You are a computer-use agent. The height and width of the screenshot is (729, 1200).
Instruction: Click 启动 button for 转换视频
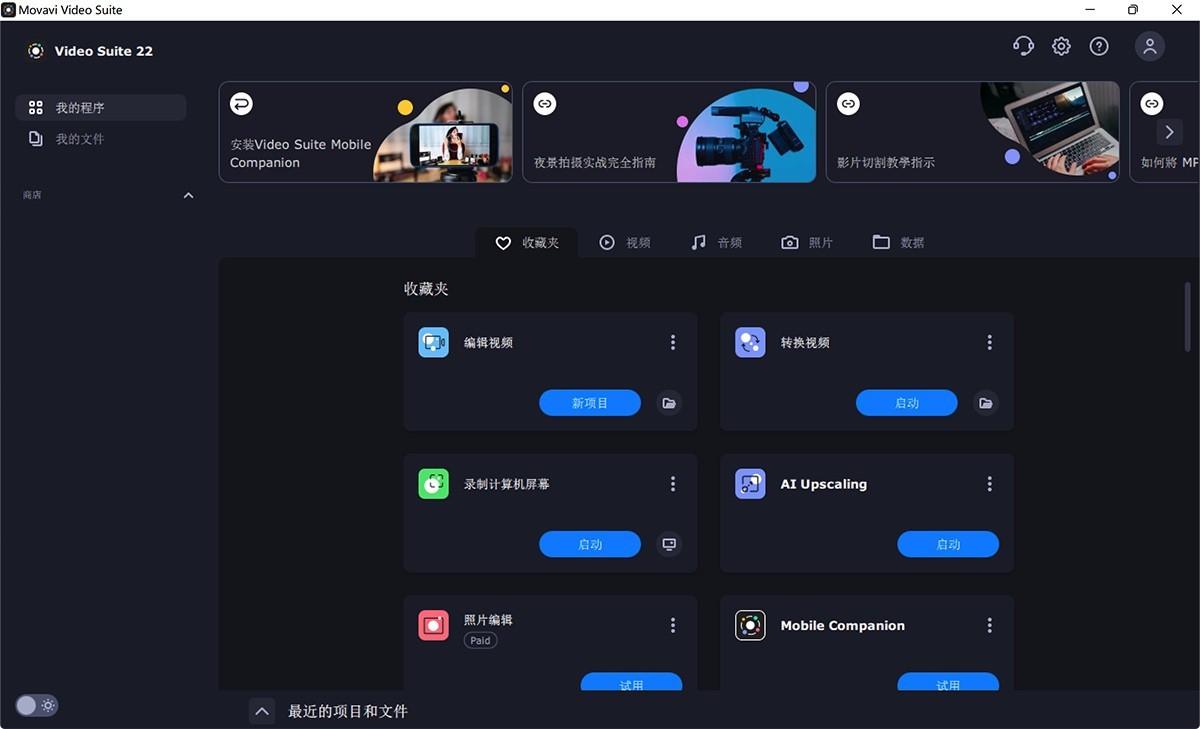[907, 403]
